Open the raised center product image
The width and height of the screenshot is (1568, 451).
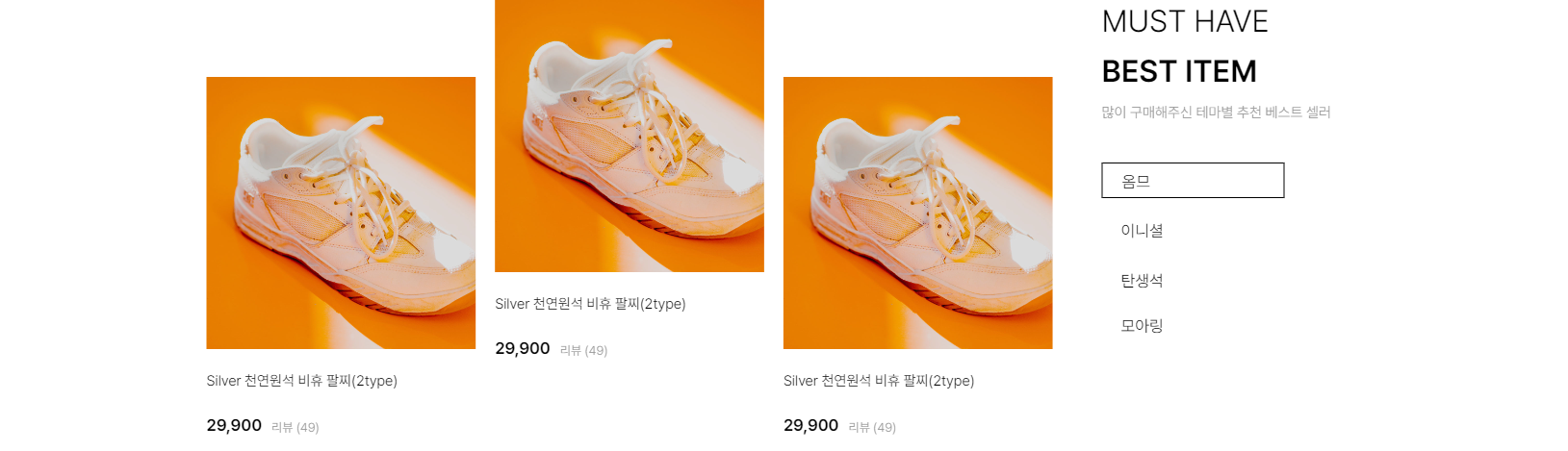[630, 136]
